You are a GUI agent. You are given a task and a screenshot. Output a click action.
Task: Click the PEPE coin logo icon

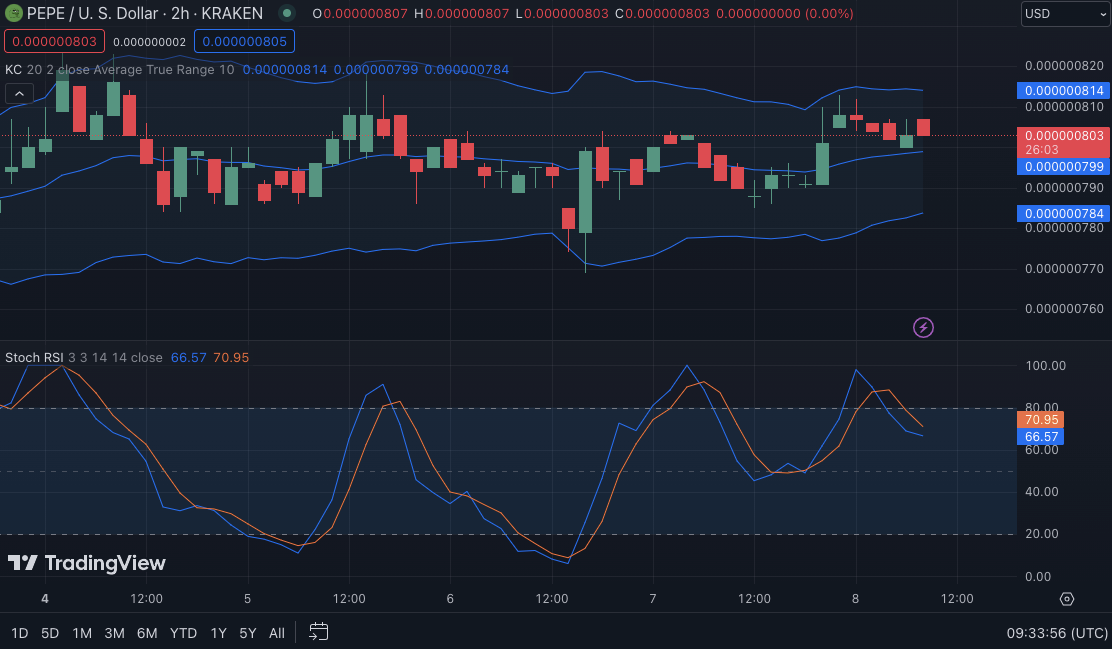(14, 13)
